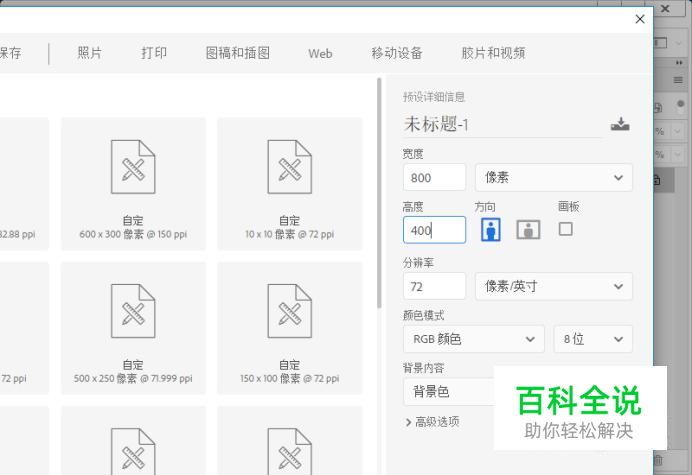Expand the 高级选项 advanced options

point(432,422)
